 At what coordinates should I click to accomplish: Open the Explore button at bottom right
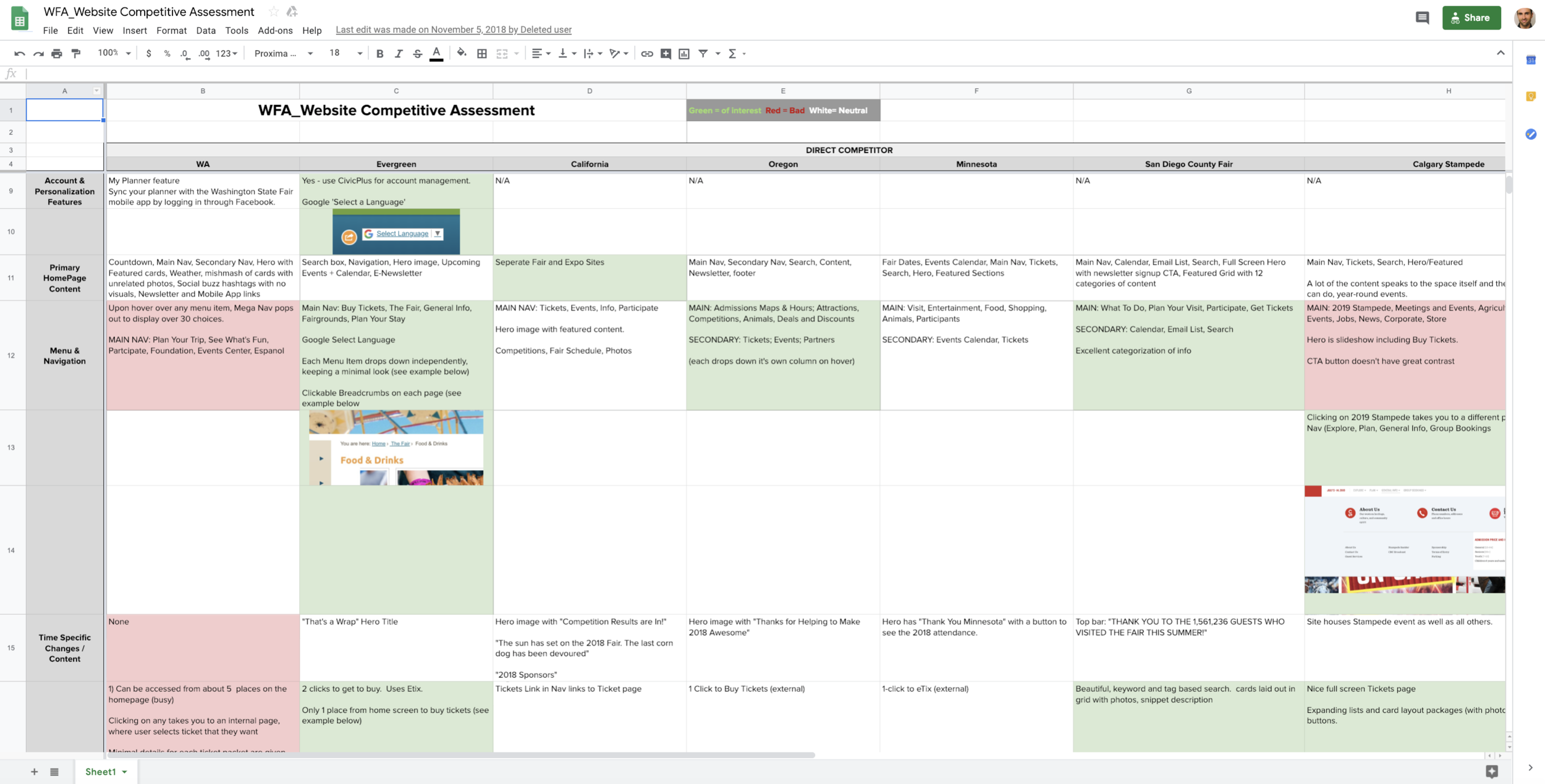tap(1492, 771)
